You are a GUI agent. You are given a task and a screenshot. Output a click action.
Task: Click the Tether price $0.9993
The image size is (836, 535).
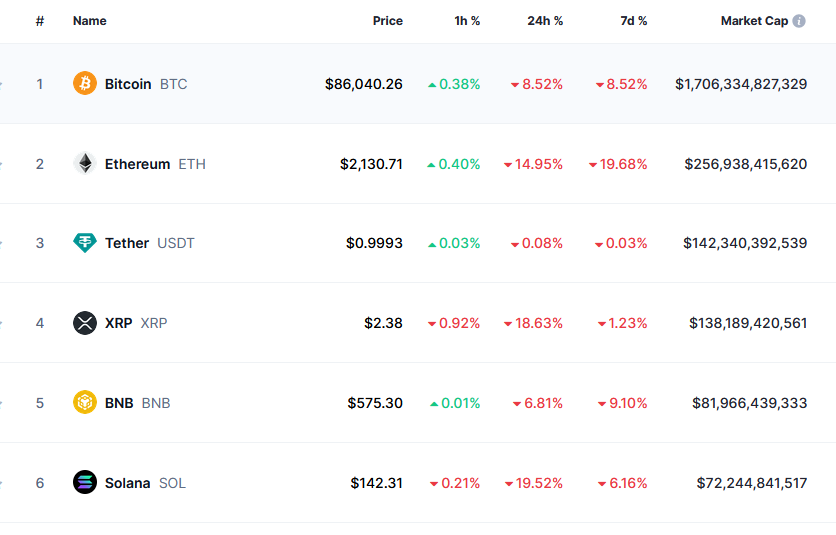374,243
